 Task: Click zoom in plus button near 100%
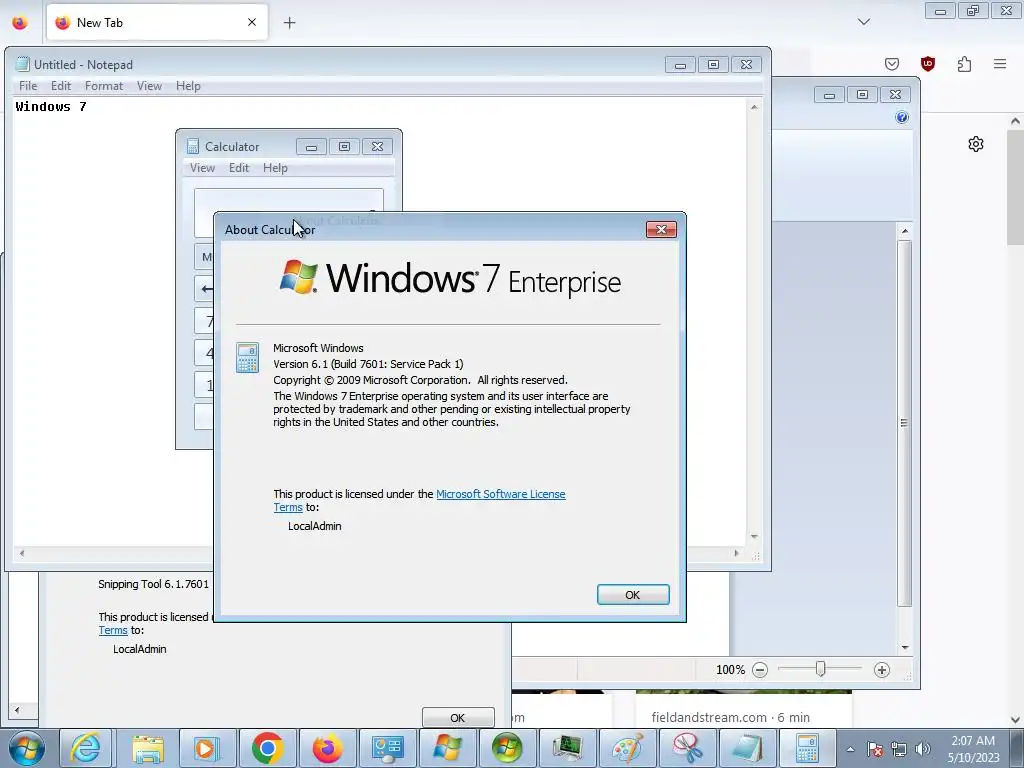[x=882, y=669]
